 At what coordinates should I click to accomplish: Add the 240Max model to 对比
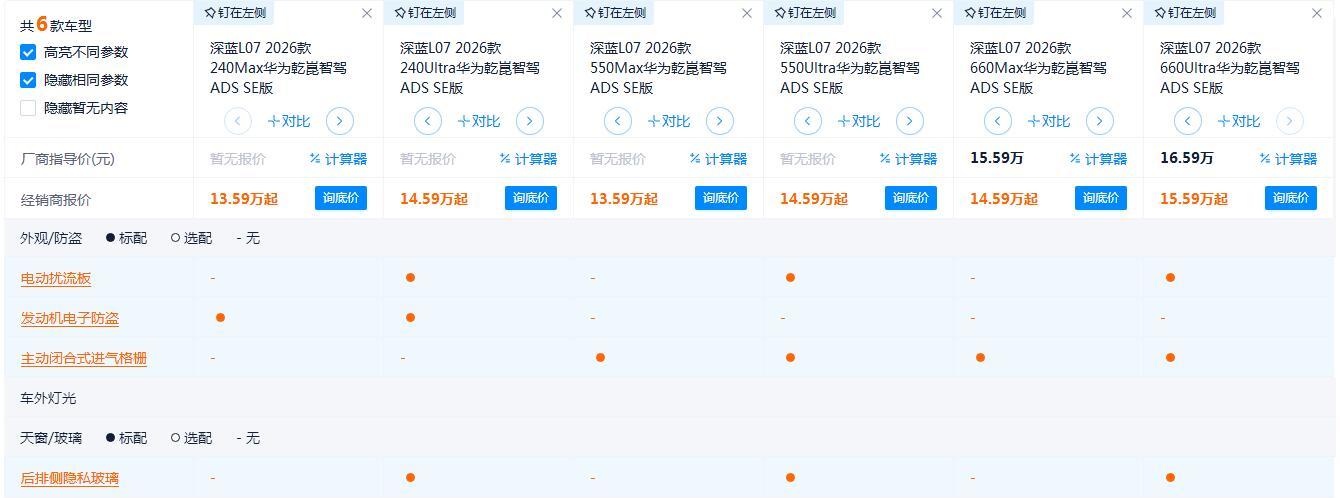[x=289, y=121]
